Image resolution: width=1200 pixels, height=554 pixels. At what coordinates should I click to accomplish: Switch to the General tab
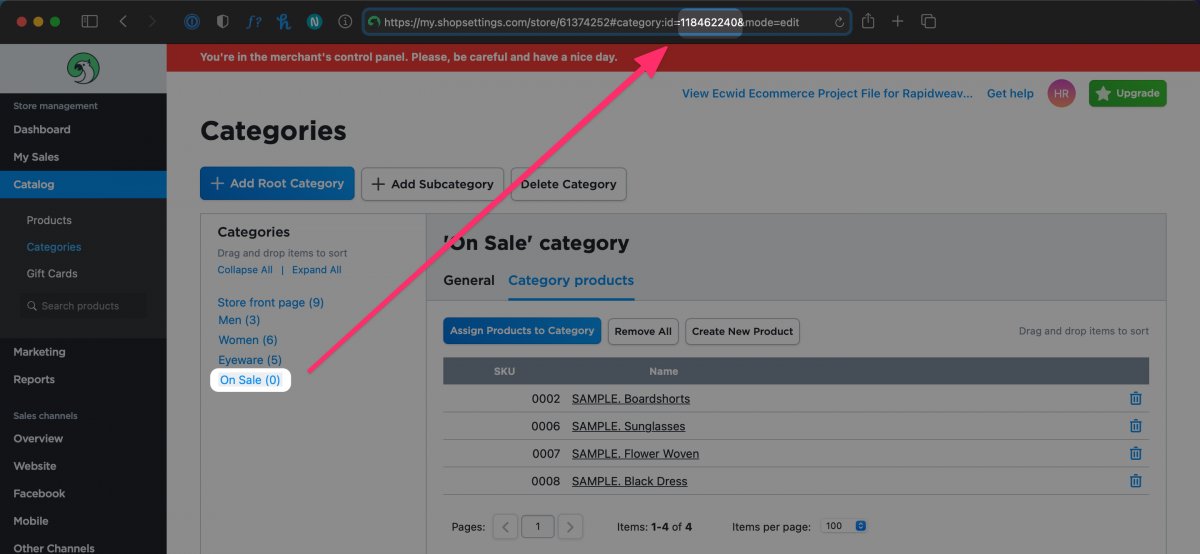(469, 280)
